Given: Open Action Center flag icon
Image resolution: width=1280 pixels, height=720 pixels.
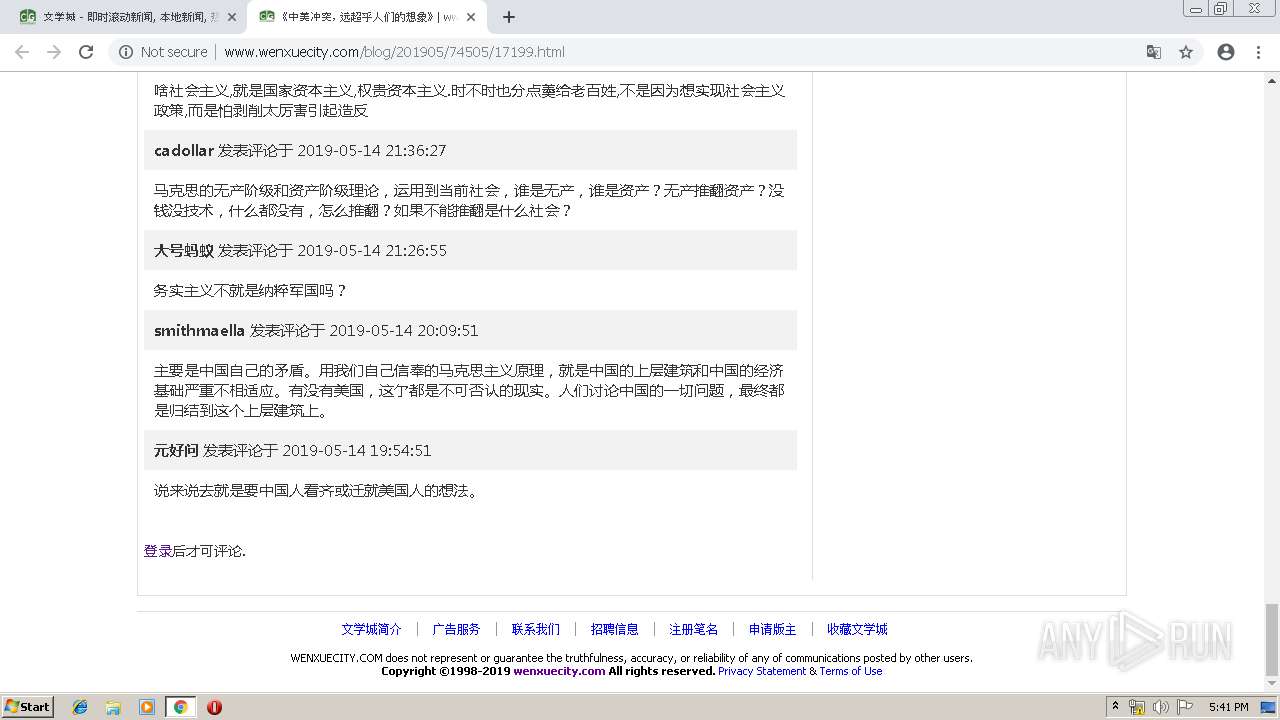Looking at the screenshot, I should pyautogui.click(x=1185, y=707).
